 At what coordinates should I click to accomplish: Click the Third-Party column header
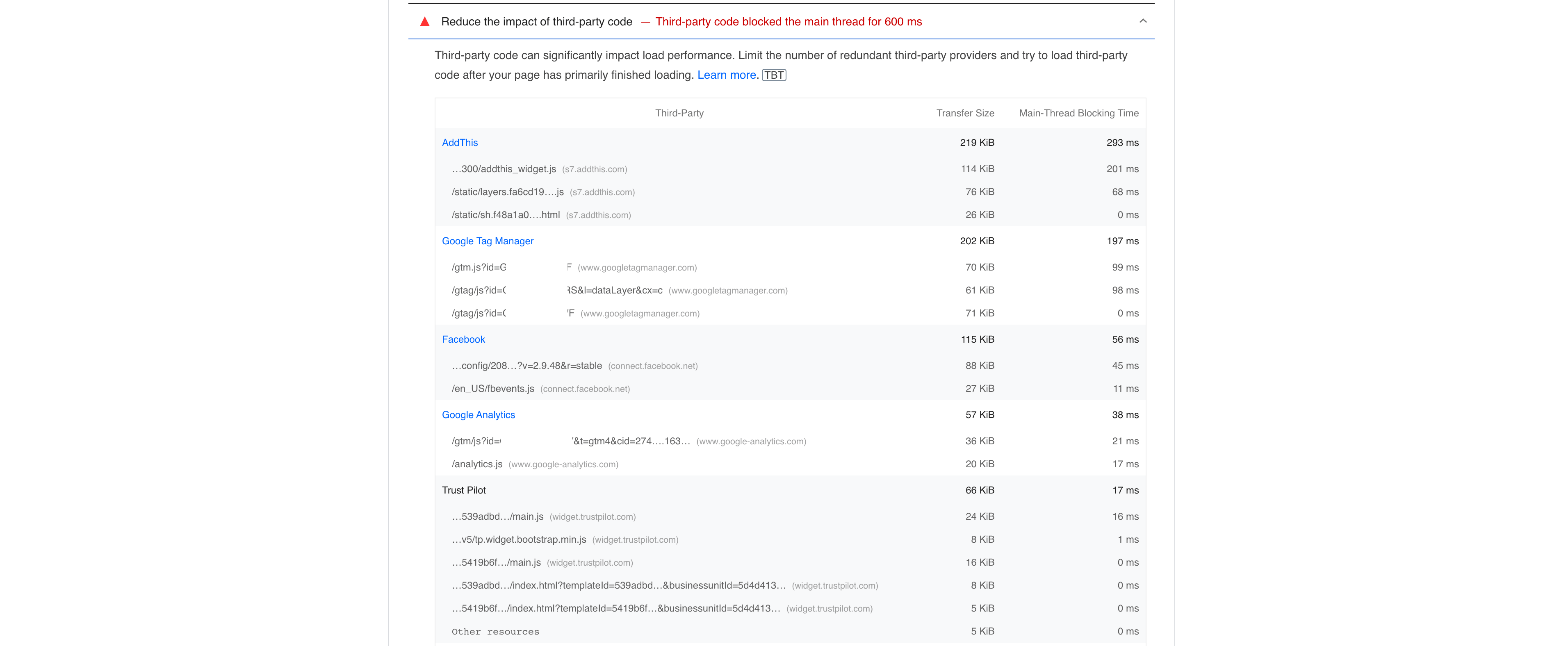[679, 113]
